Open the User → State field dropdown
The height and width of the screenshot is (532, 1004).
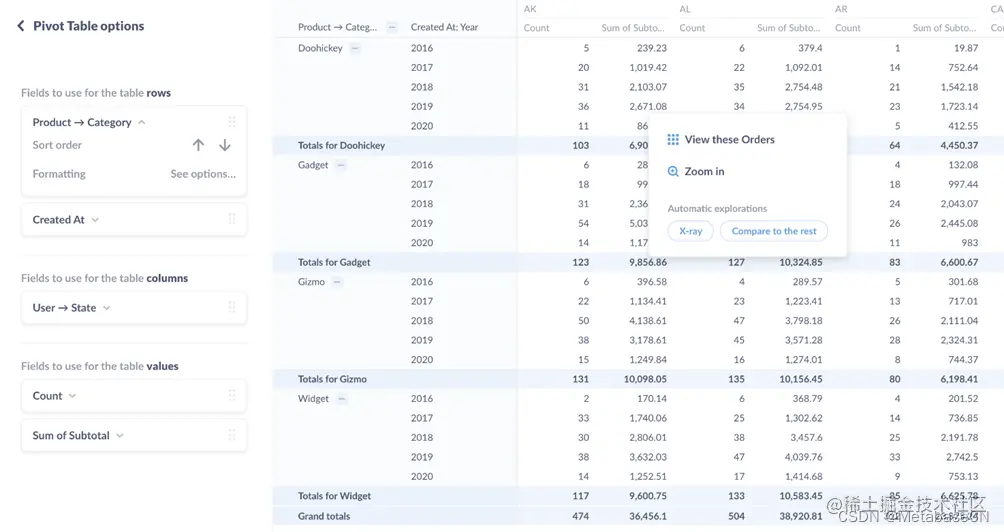point(107,308)
